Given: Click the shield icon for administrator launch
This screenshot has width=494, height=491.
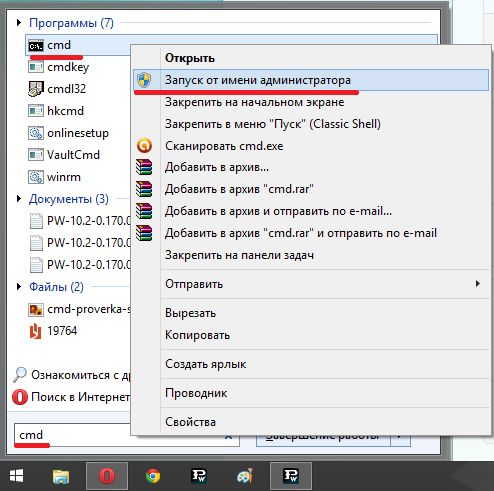Looking at the screenshot, I should coord(144,80).
